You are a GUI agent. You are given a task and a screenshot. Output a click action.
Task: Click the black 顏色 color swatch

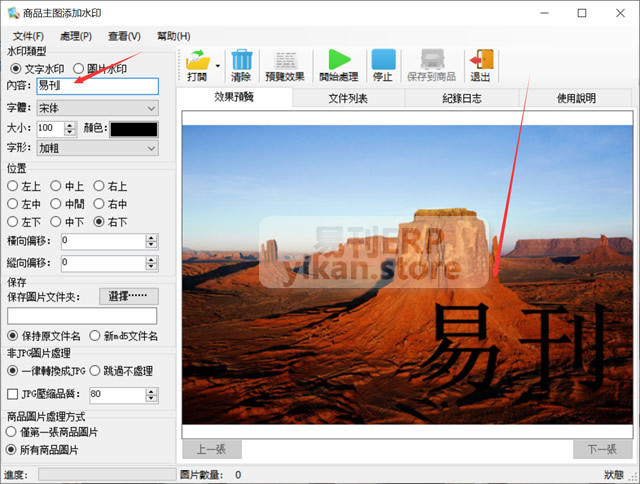coord(133,128)
